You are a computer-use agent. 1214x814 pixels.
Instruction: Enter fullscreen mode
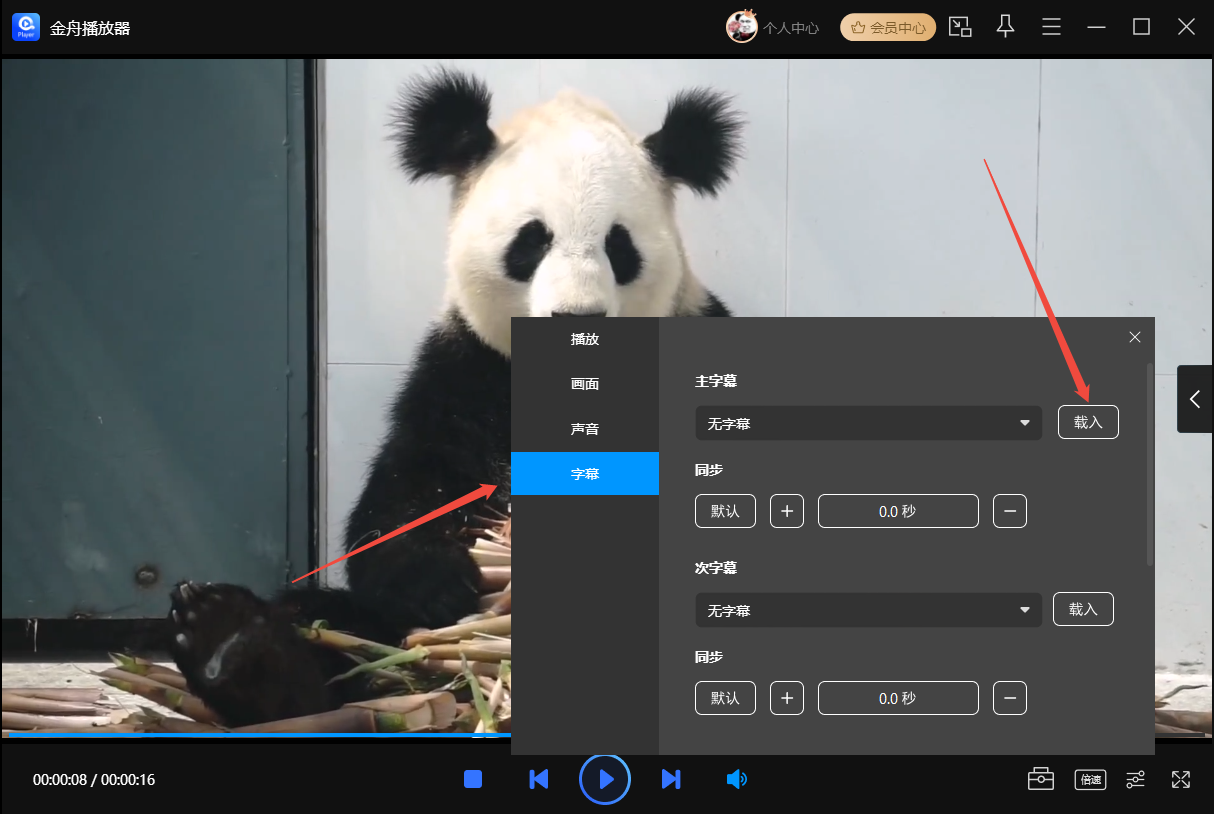[1181, 779]
